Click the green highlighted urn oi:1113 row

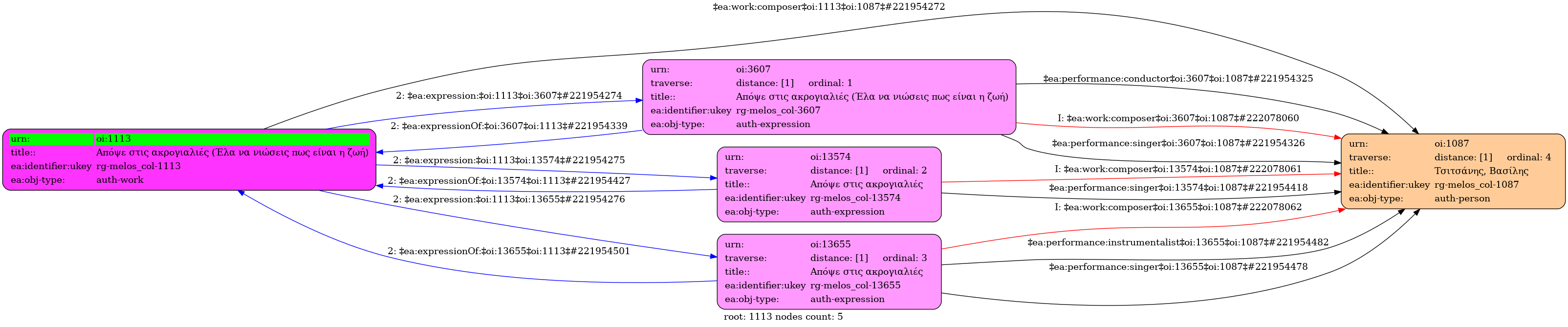(x=189, y=139)
